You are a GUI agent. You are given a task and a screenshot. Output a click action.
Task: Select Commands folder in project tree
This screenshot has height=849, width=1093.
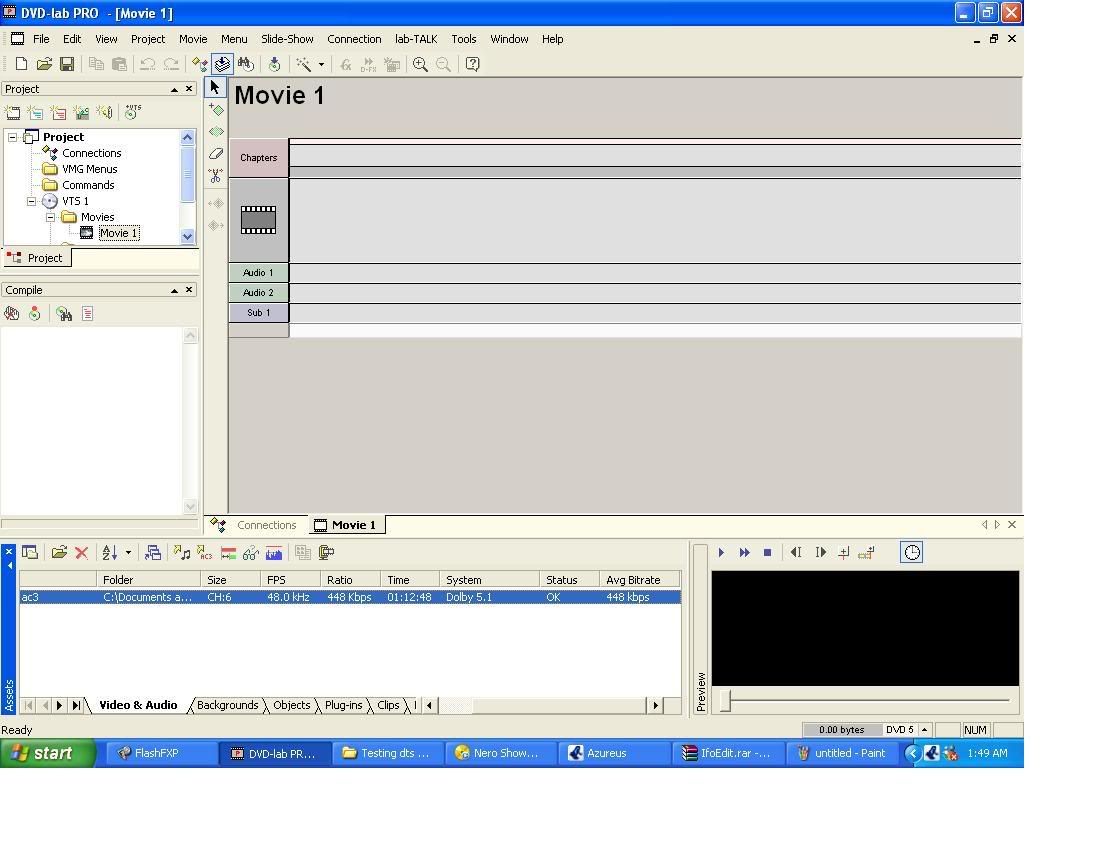click(x=88, y=185)
